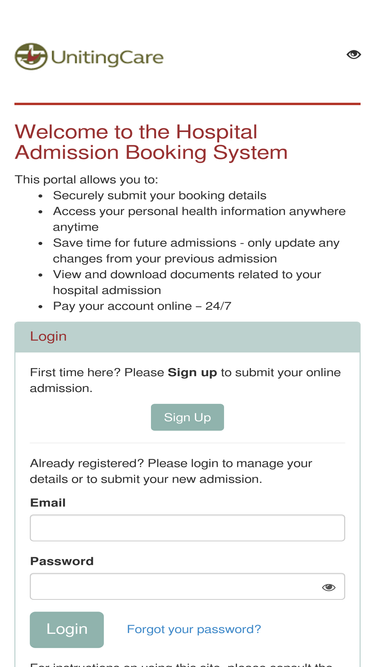Click the Email field label

[x=48, y=503]
